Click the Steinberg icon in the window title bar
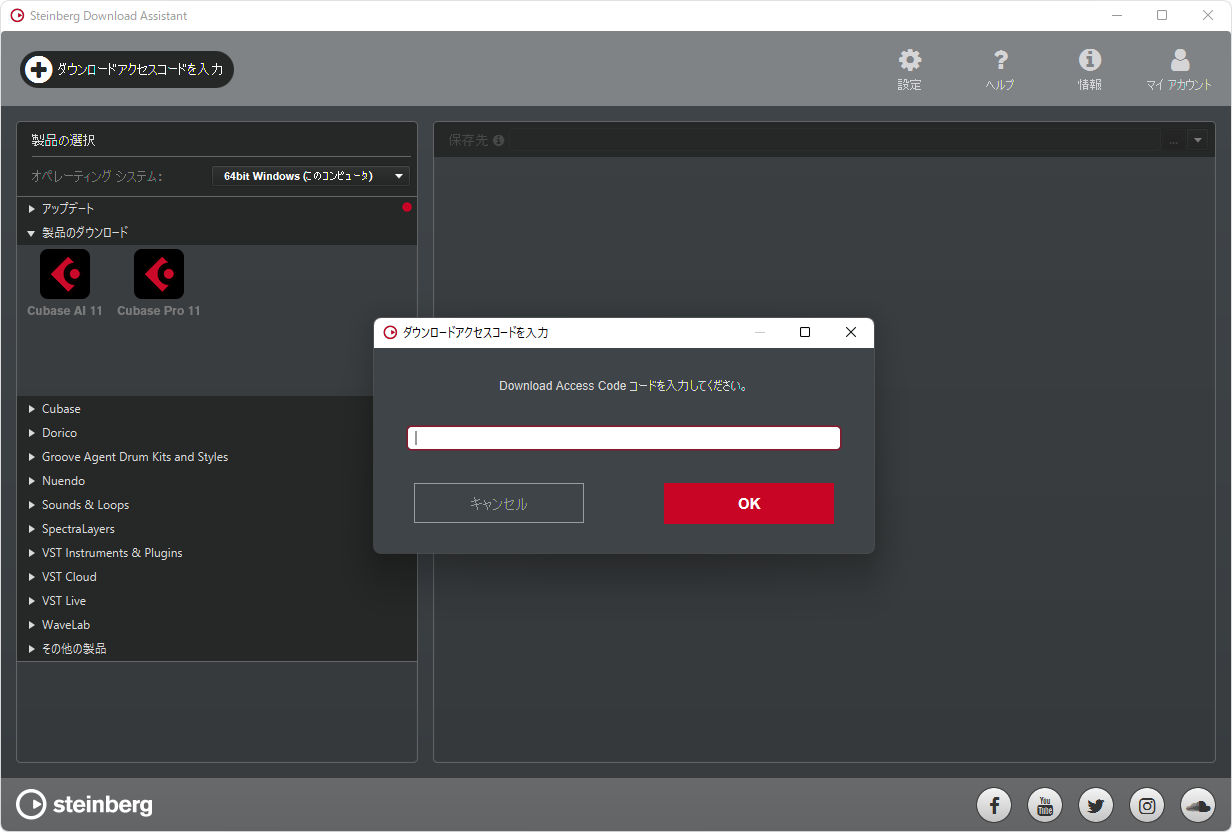This screenshot has height=832, width=1232. click(17, 15)
